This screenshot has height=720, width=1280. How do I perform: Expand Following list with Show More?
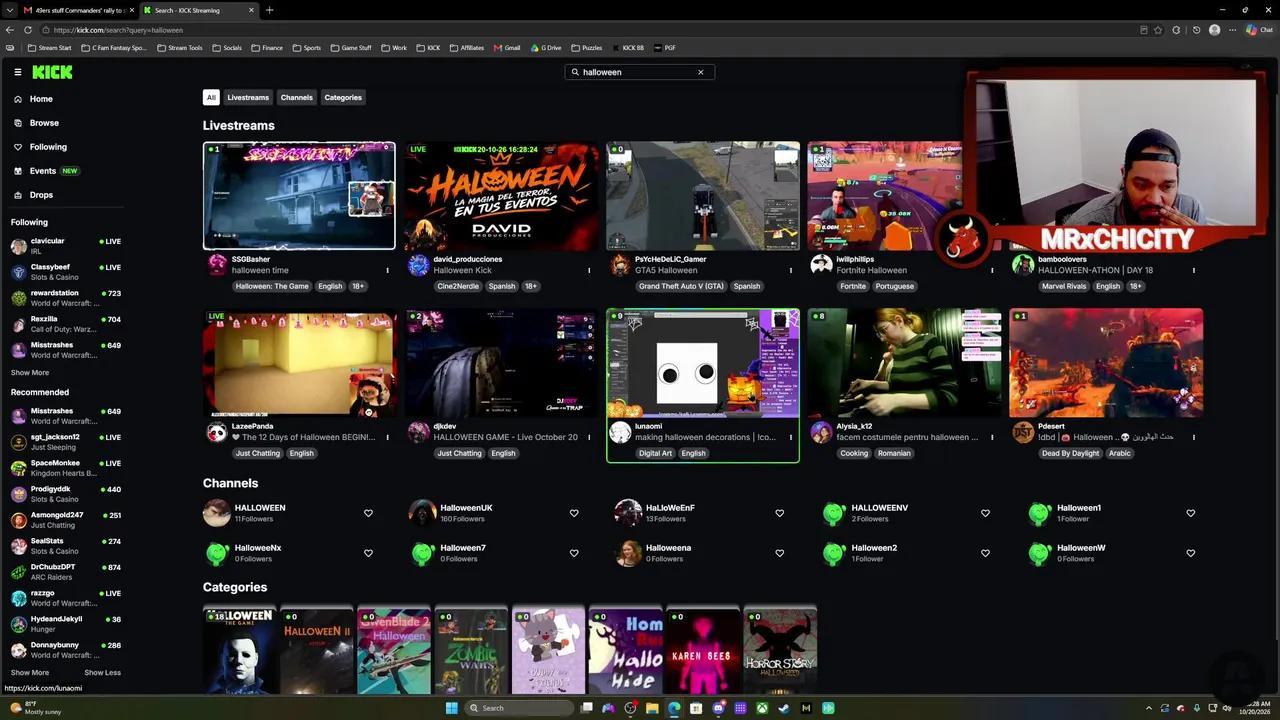pos(30,372)
